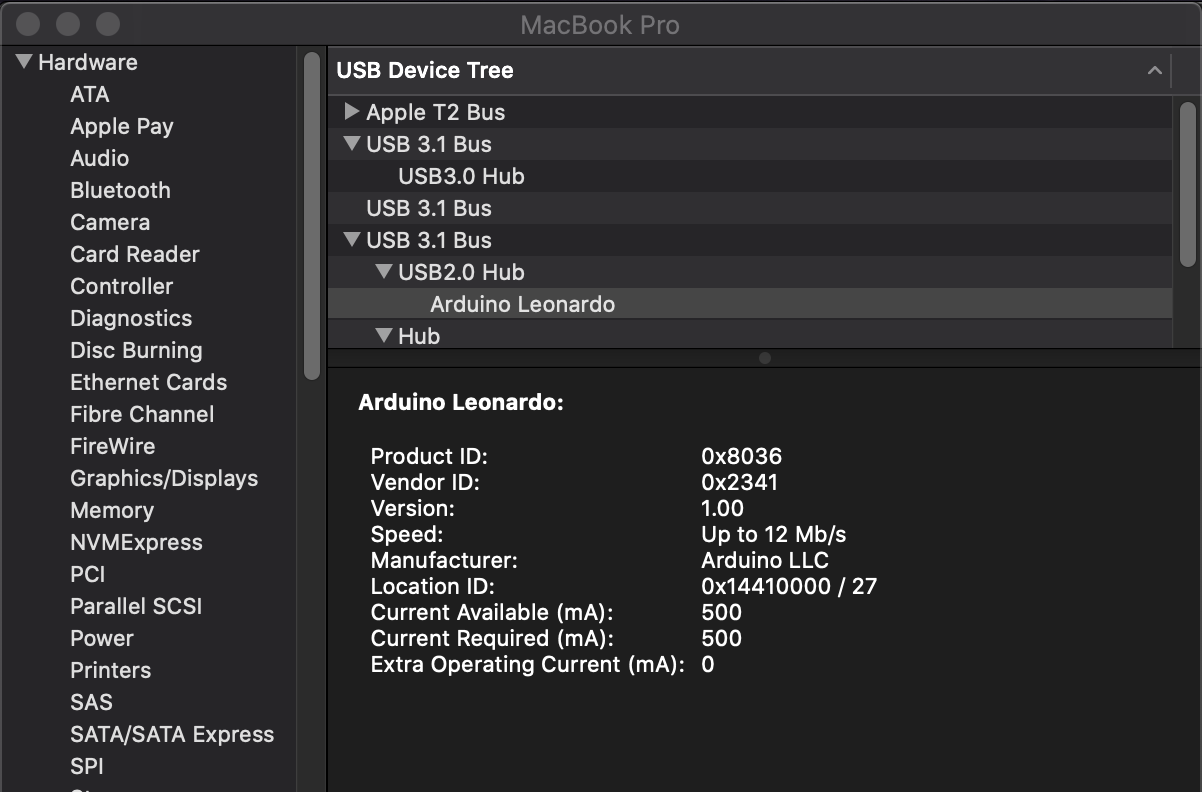
Task: Select Printers in the sidebar
Action: 110,670
